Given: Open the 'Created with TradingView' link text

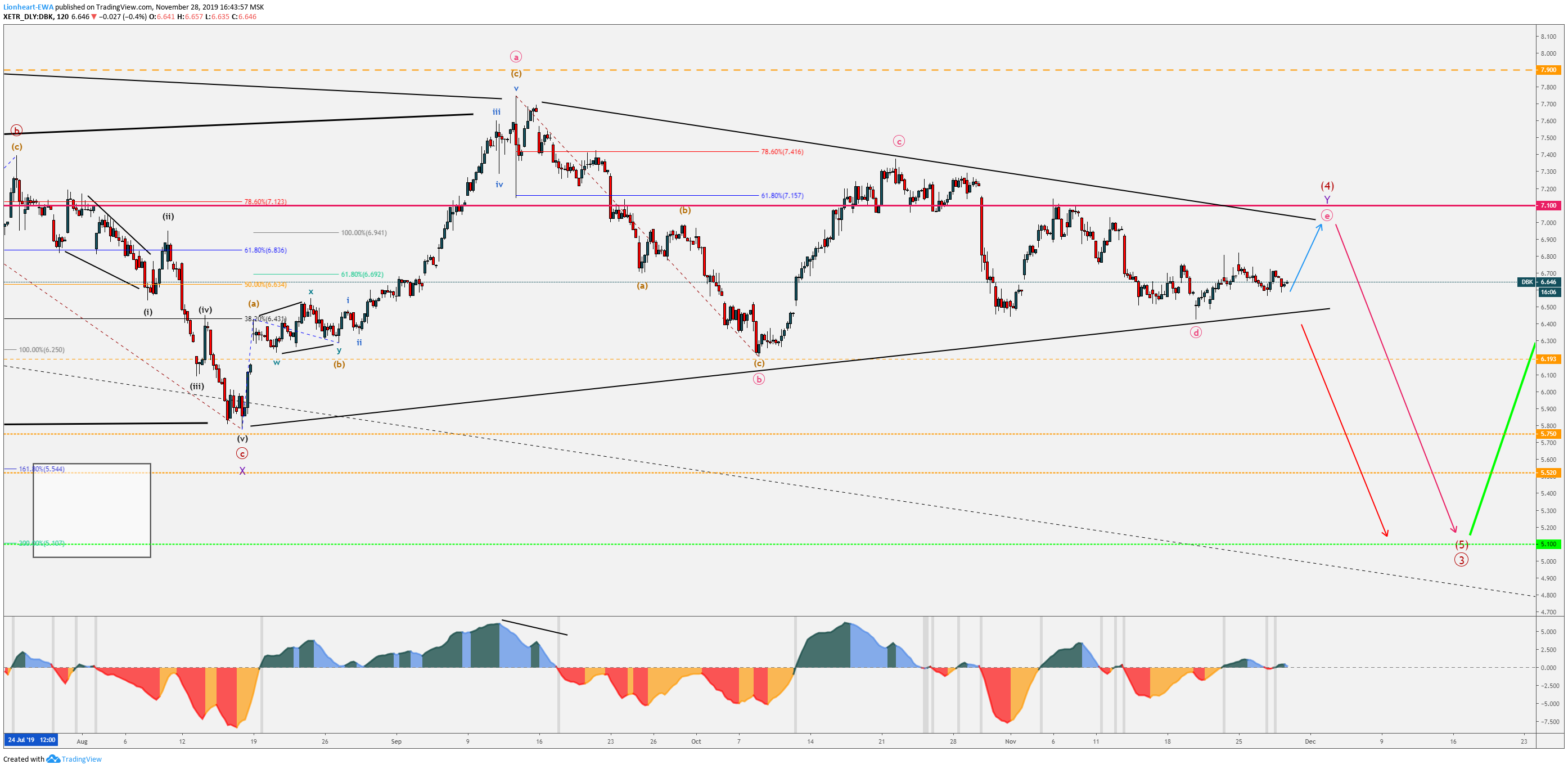Looking at the screenshot, I should (52, 759).
